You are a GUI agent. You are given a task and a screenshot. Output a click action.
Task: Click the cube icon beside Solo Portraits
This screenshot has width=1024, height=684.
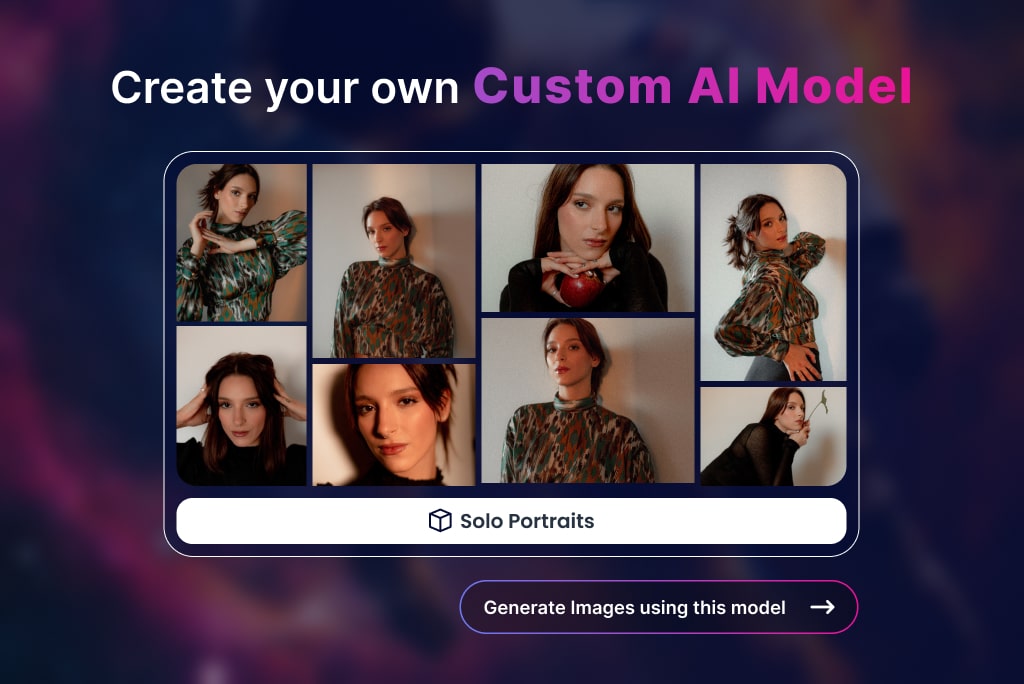[x=439, y=521]
